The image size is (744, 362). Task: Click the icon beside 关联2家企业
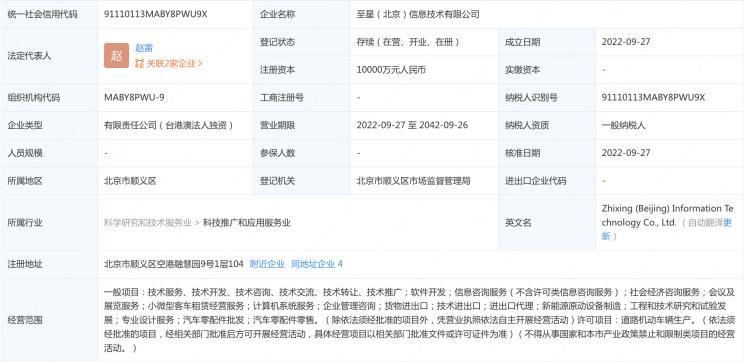pos(139,63)
